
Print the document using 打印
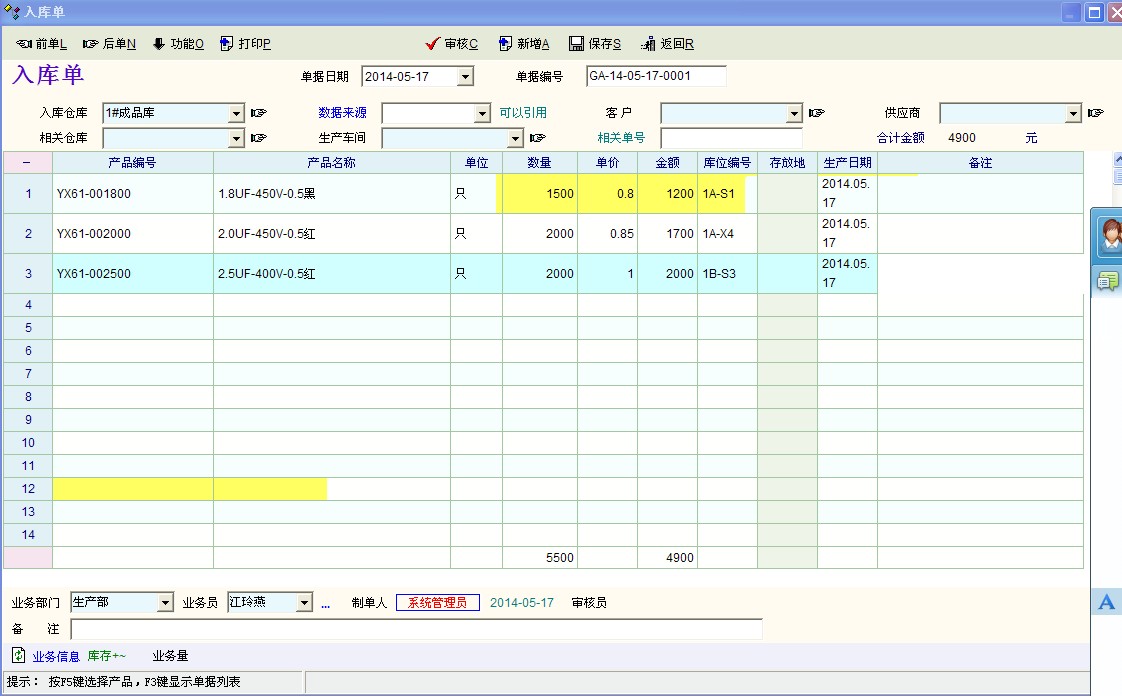click(x=245, y=44)
